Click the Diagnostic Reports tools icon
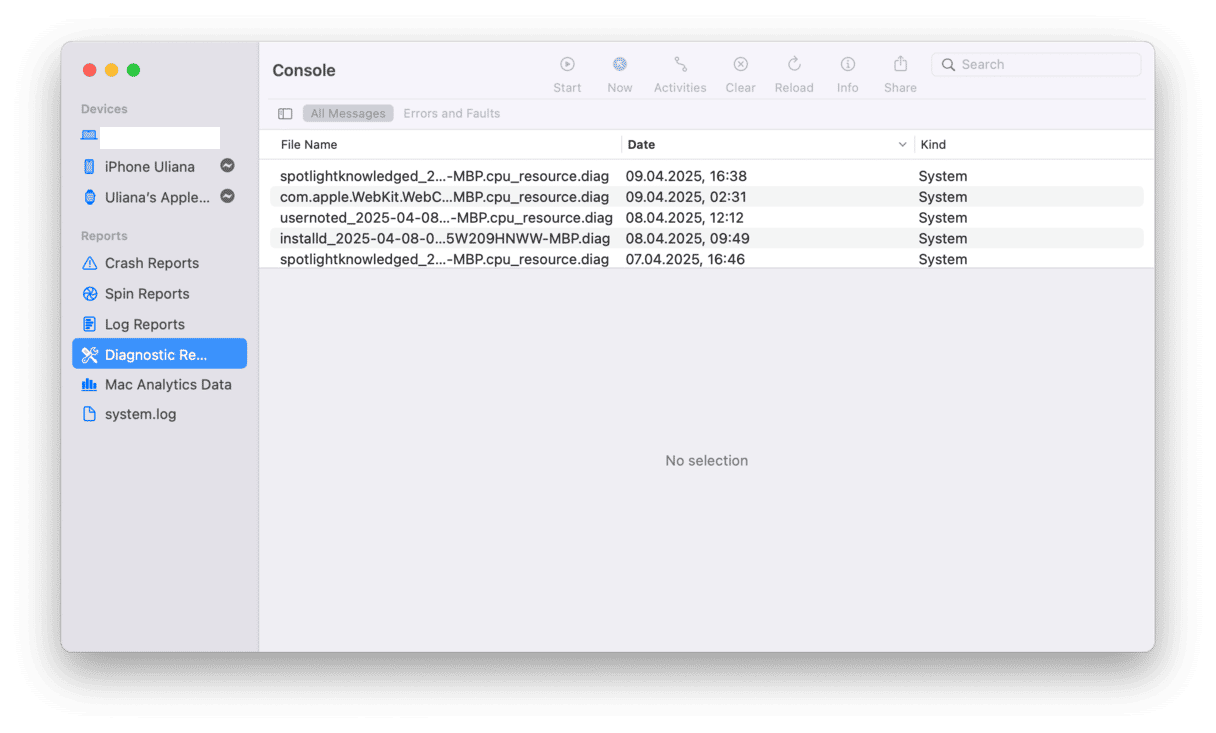 [x=89, y=354]
